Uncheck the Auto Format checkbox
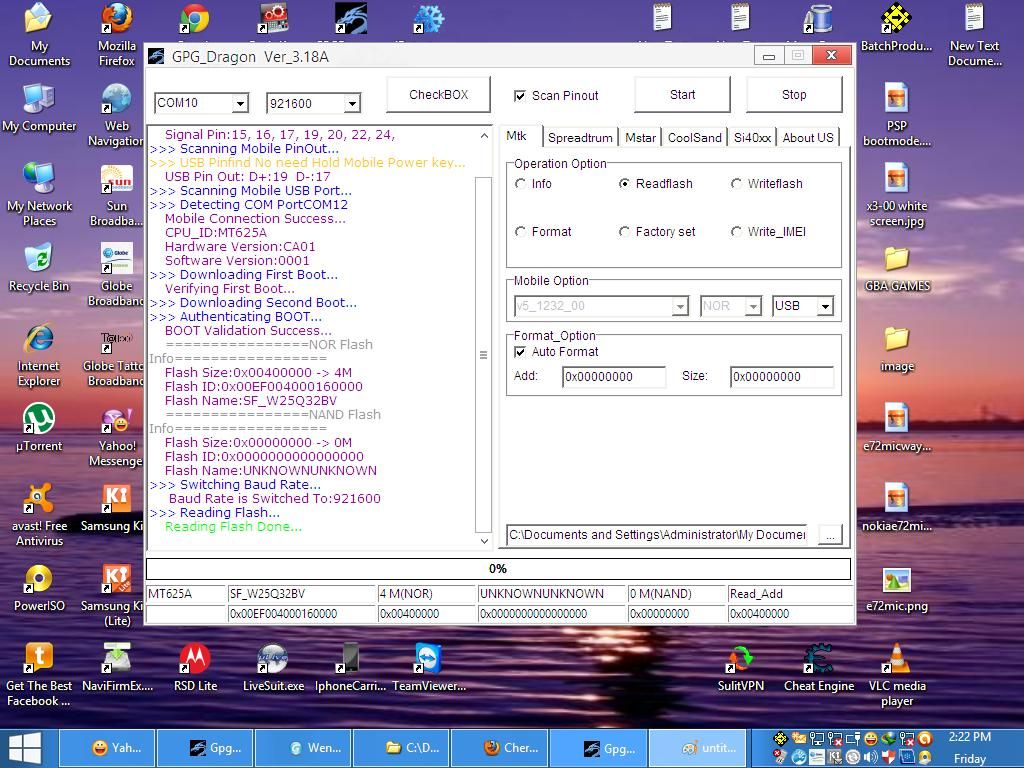This screenshot has height=768, width=1024. click(x=520, y=352)
